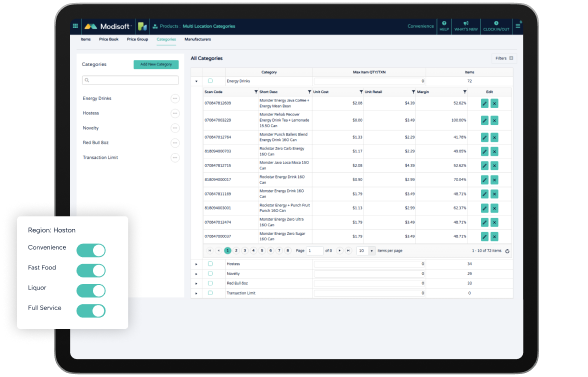Switch to the Price Book tab
The width and height of the screenshot is (588, 377).
[x=109, y=39]
